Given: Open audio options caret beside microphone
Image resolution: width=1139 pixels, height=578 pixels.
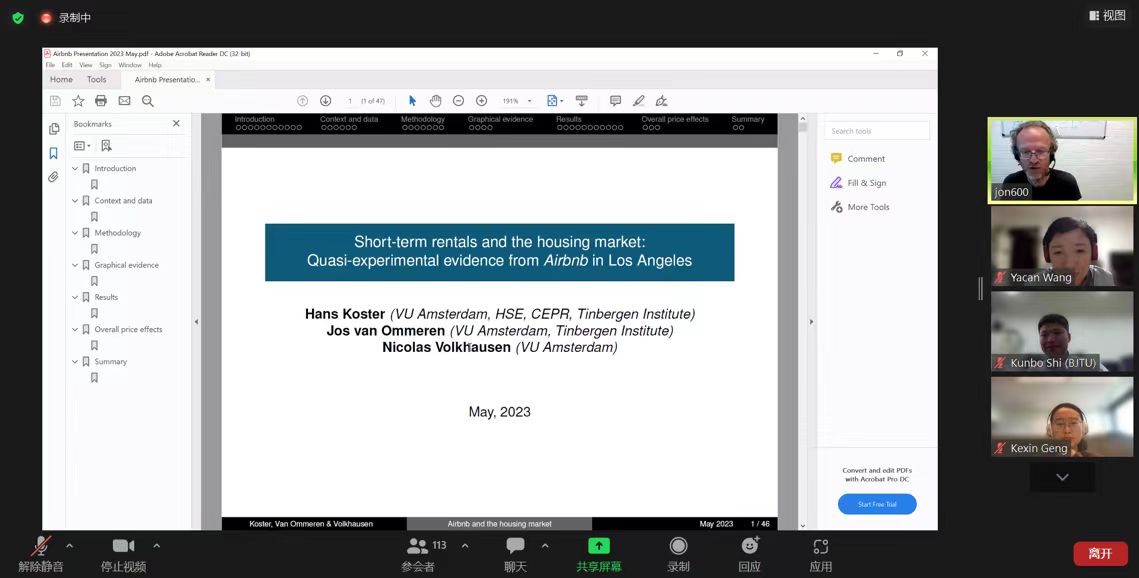Looking at the screenshot, I should [70, 545].
